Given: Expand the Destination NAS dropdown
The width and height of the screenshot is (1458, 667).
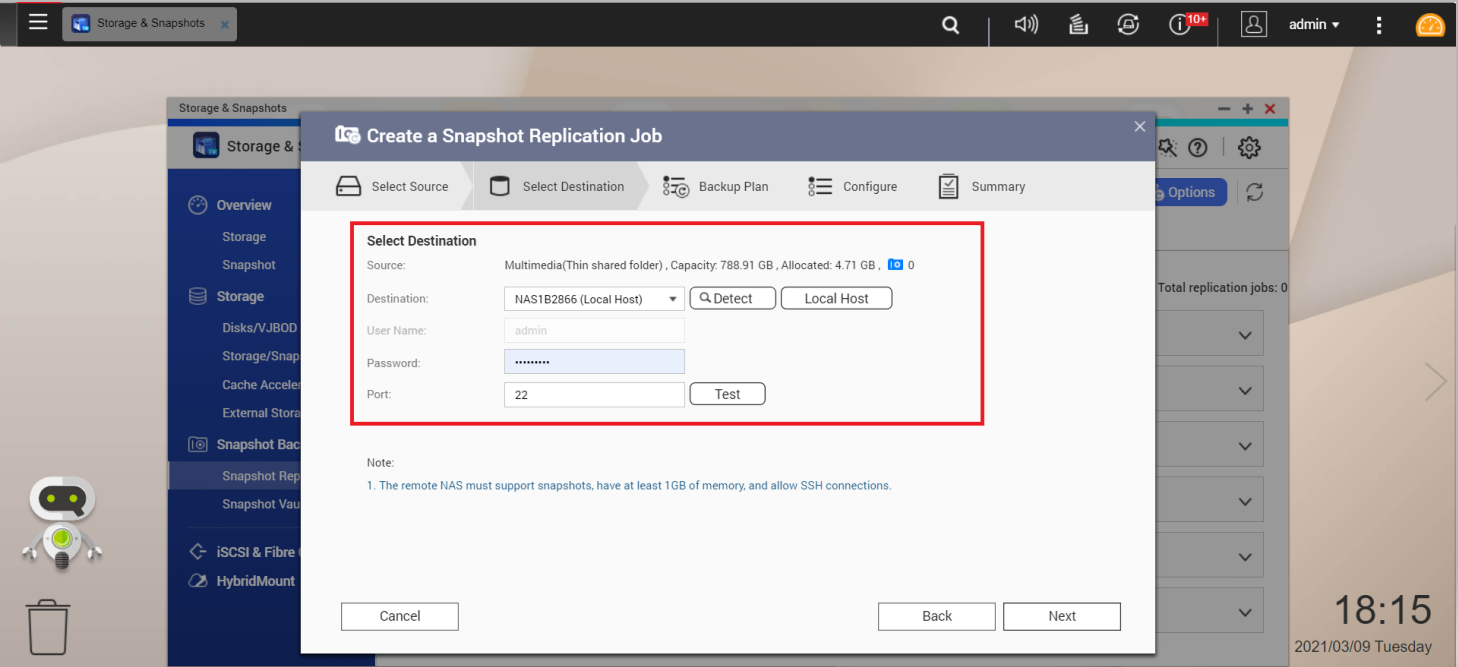Looking at the screenshot, I should [x=594, y=299].
